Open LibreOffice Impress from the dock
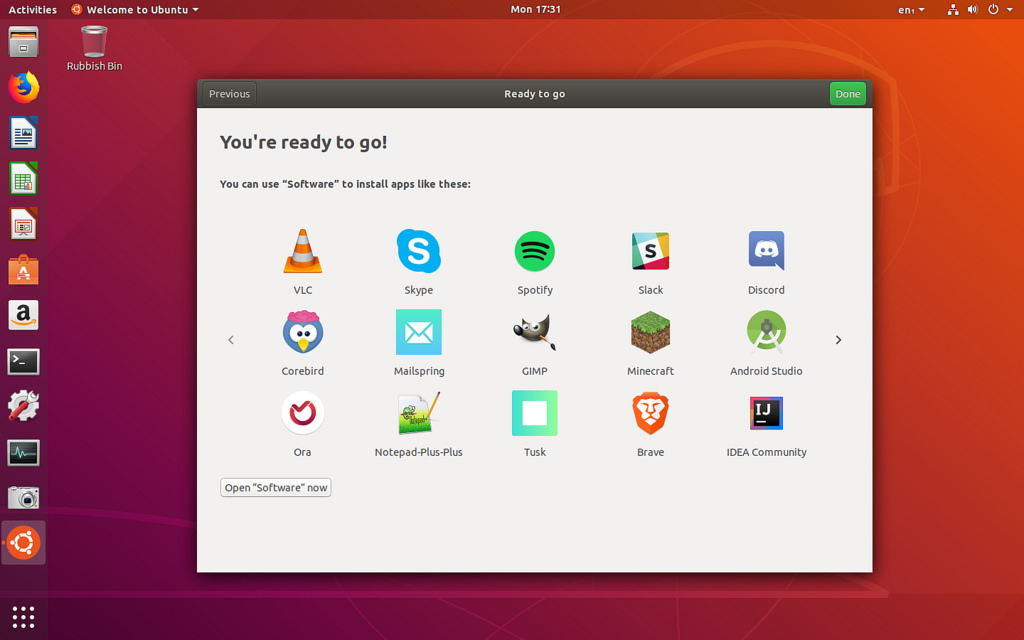1024x640 pixels. pyautogui.click(x=24, y=225)
